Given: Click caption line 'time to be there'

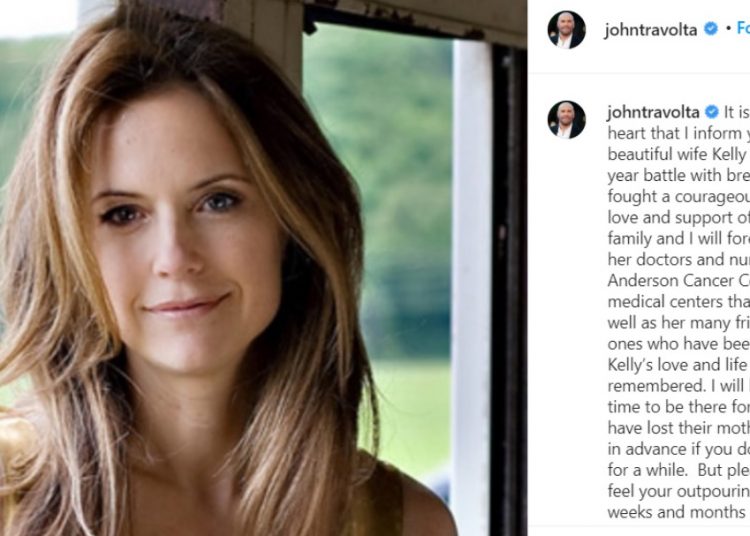Looking at the screenshot, I should click(x=679, y=407).
